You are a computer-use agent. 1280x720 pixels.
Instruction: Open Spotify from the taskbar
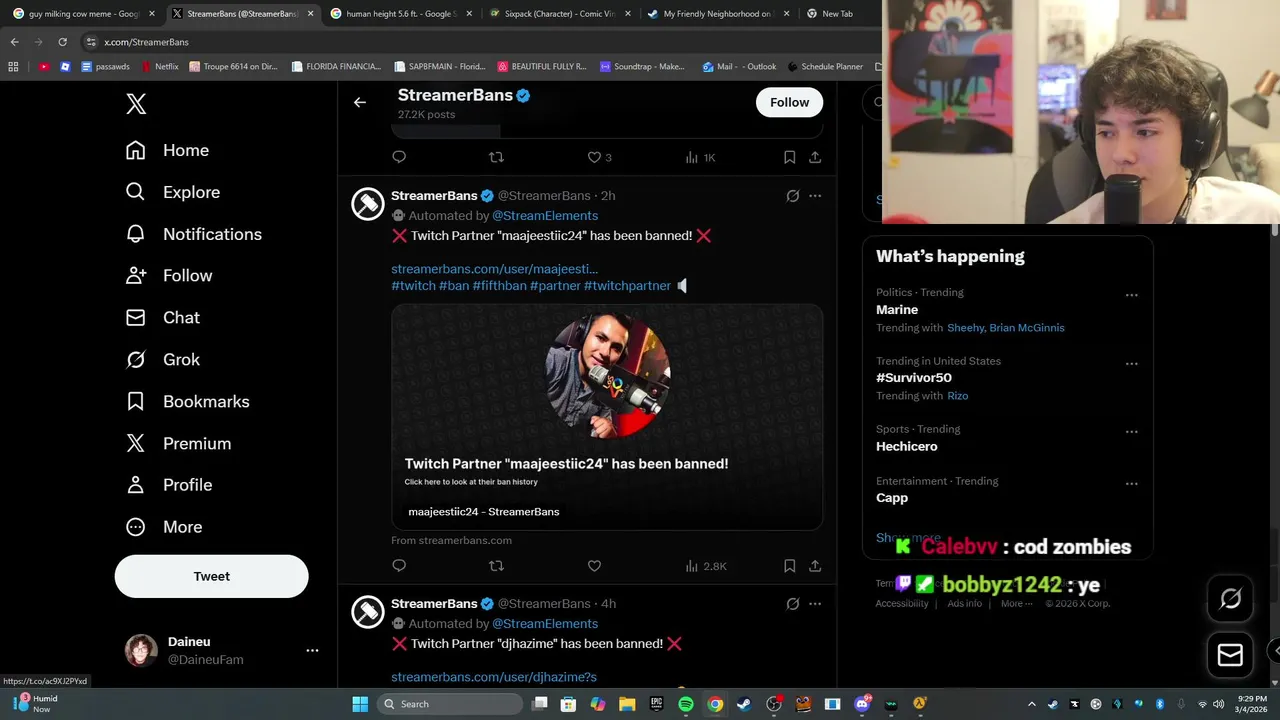point(686,704)
